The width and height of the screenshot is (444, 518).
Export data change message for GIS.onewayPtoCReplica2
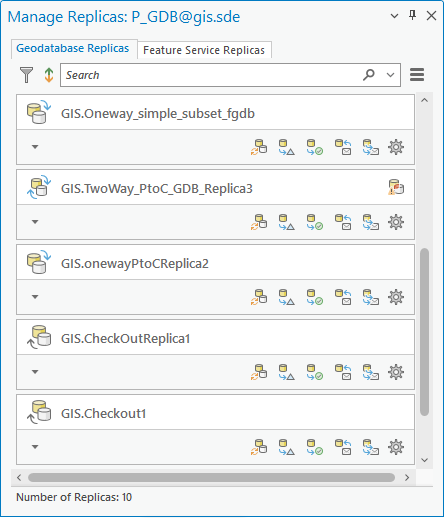[x=287, y=297]
